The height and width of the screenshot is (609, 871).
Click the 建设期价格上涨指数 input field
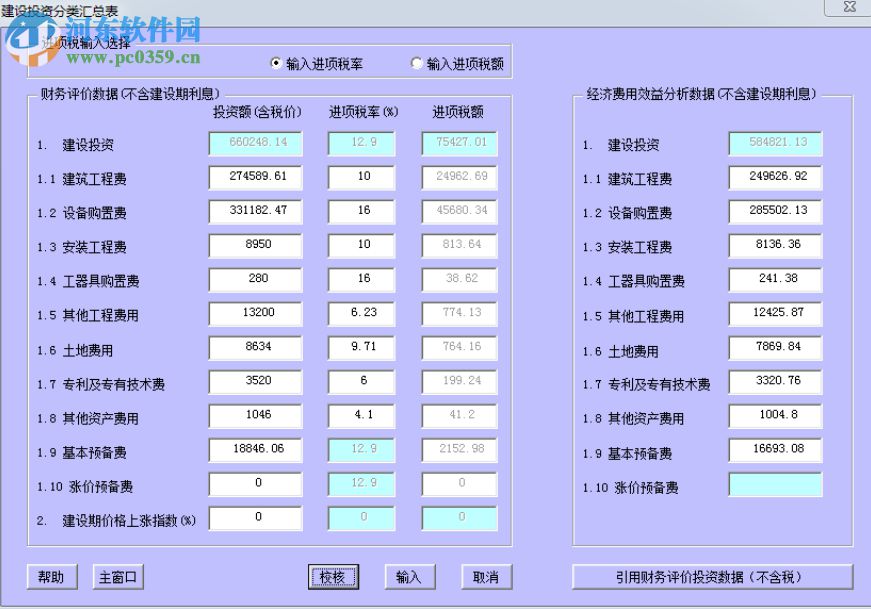254,518
